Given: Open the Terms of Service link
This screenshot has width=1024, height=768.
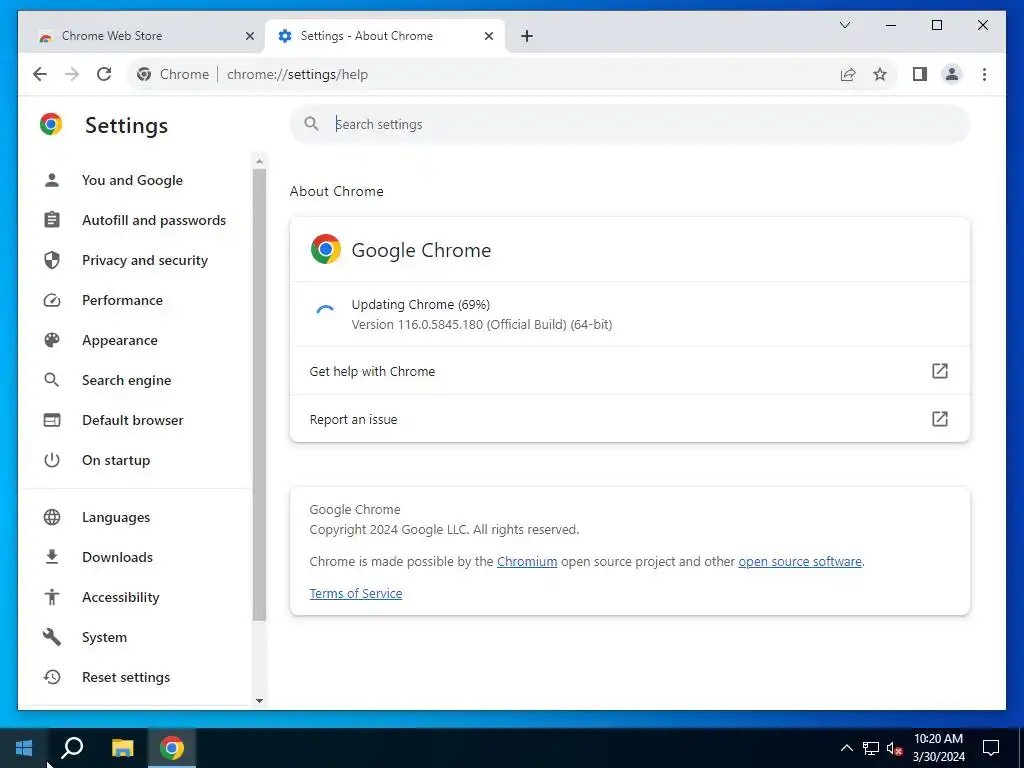Looking at the screenshot, I should point(355,594).
